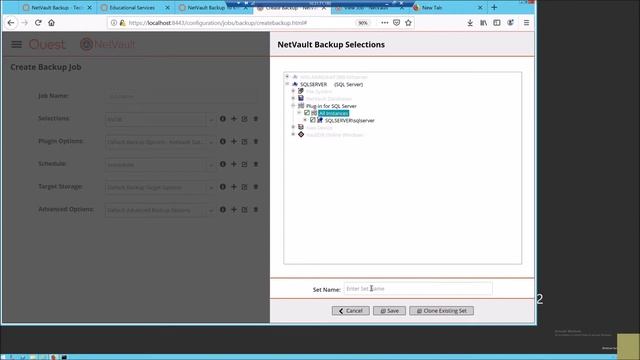Focus the Job Name input field

(x=182, y=96)
